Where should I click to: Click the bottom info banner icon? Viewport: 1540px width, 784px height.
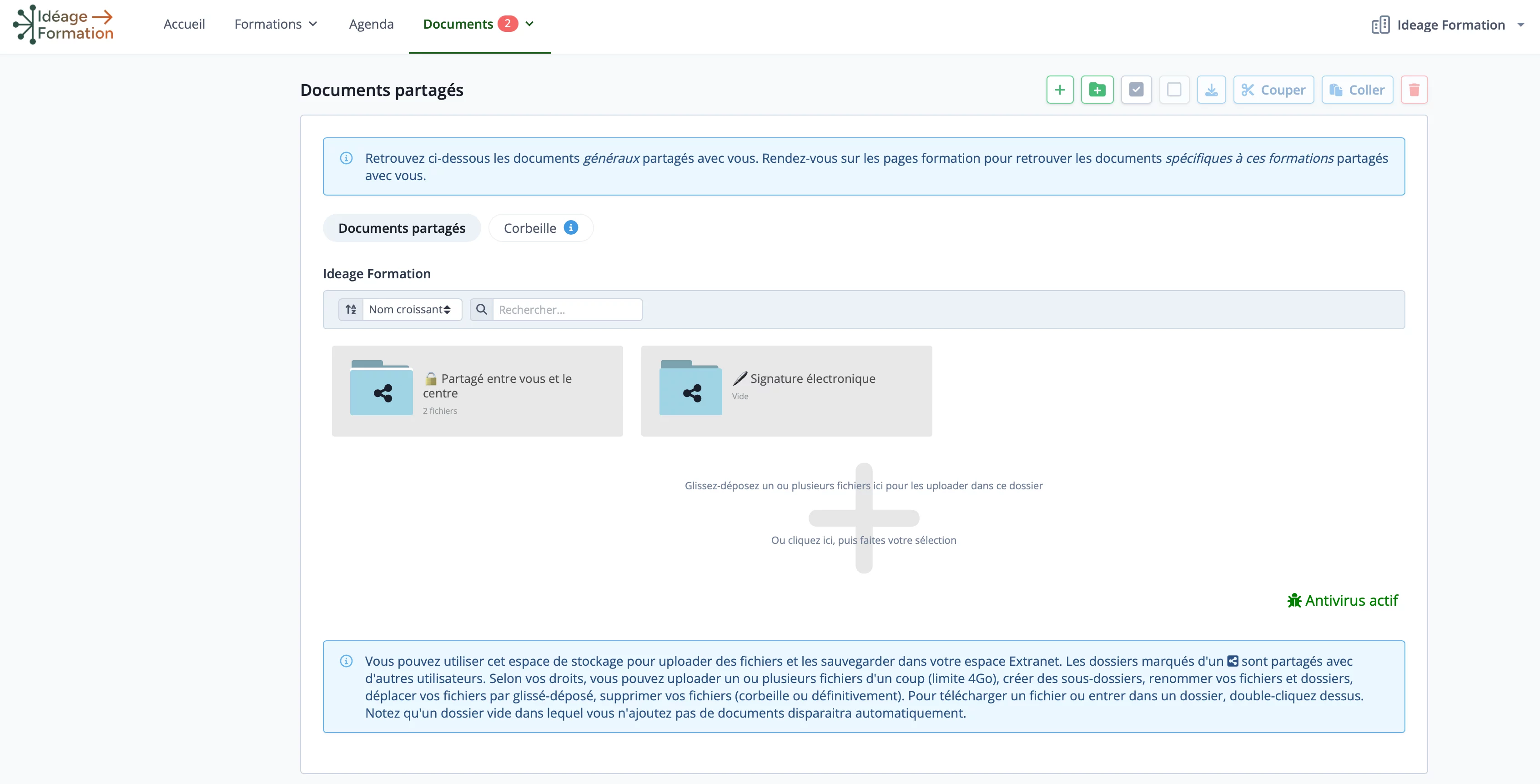click(346, 661)
